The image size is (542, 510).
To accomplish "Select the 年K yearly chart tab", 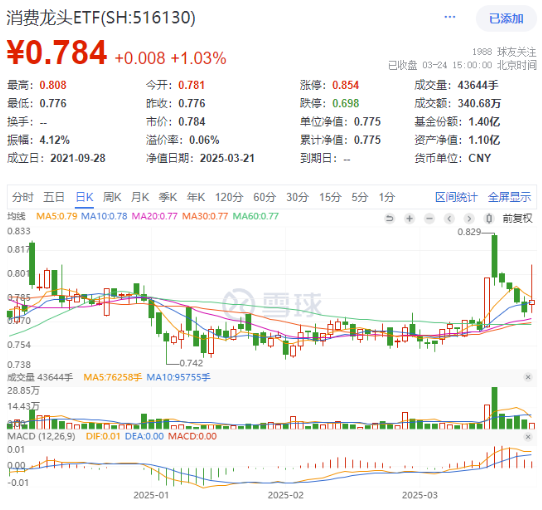I will click(196, 197).
